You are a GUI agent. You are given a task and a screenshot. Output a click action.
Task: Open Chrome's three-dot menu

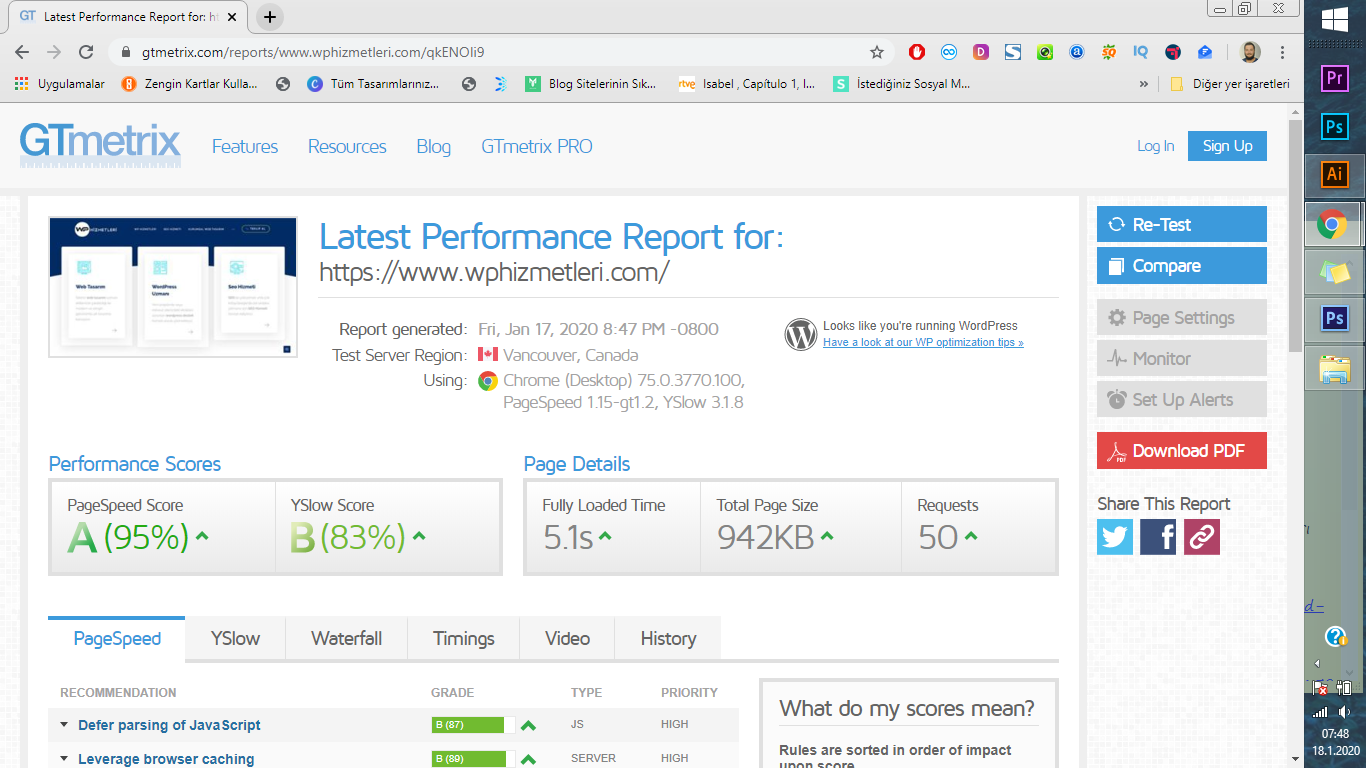click(1283, 52)
